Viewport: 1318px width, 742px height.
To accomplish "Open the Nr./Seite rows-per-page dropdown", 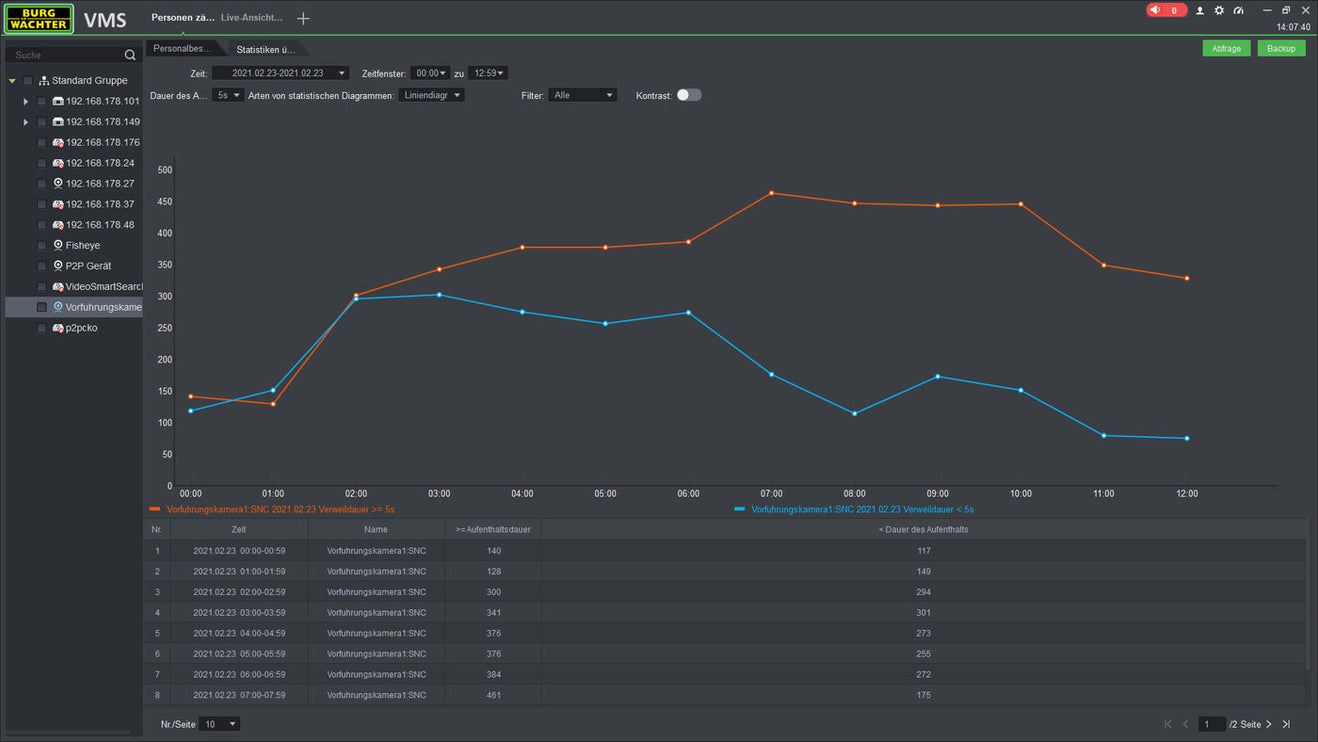I will pyautogui.click(x=219, y=724).
